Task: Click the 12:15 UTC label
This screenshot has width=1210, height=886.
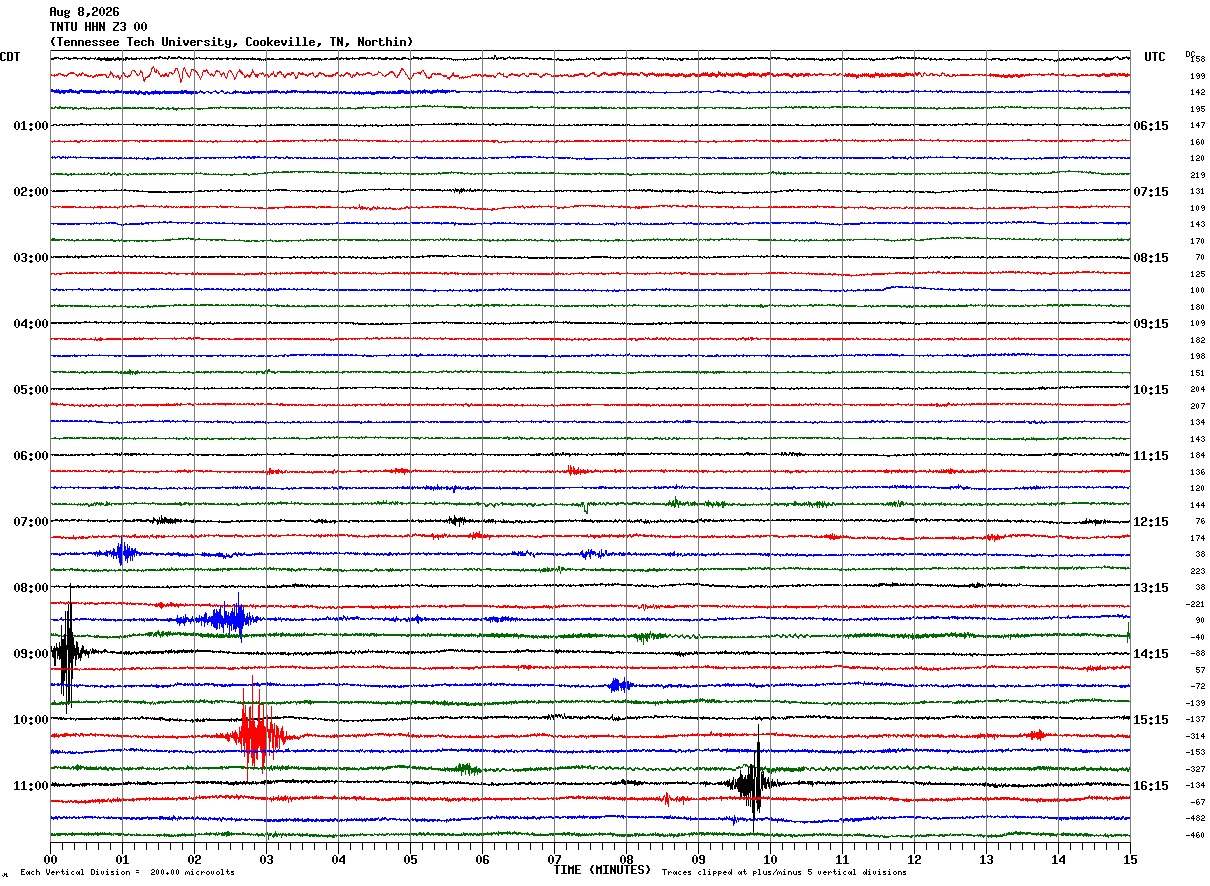Action: pyautogui.click(x=1150, y=522)
